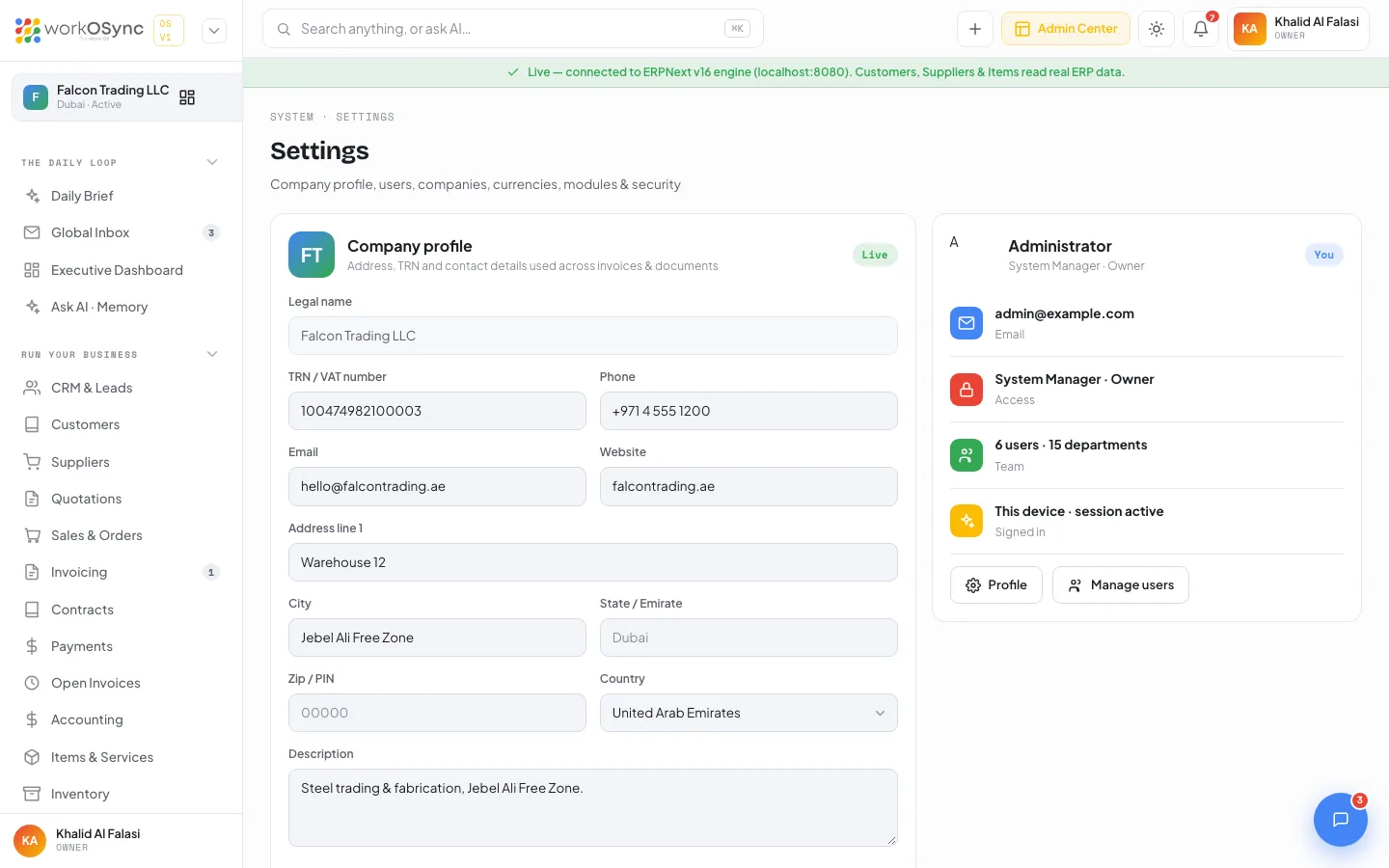Open Quotations
Screen dimensions: 1389x868
coord(122,499)
